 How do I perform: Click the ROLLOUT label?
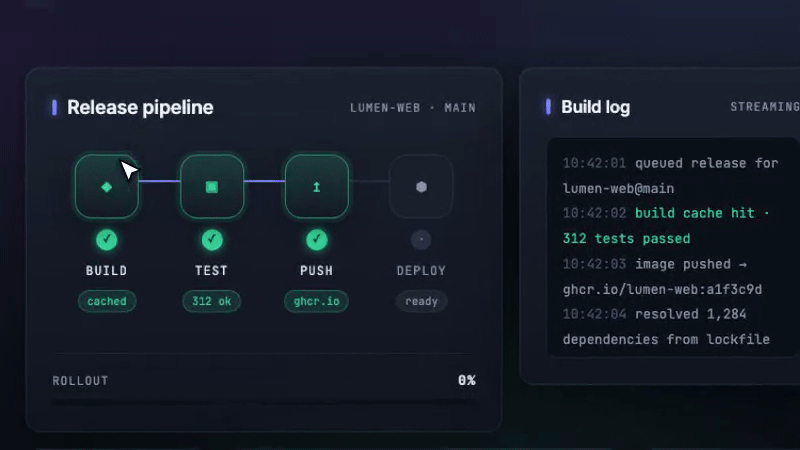[80, 381]
